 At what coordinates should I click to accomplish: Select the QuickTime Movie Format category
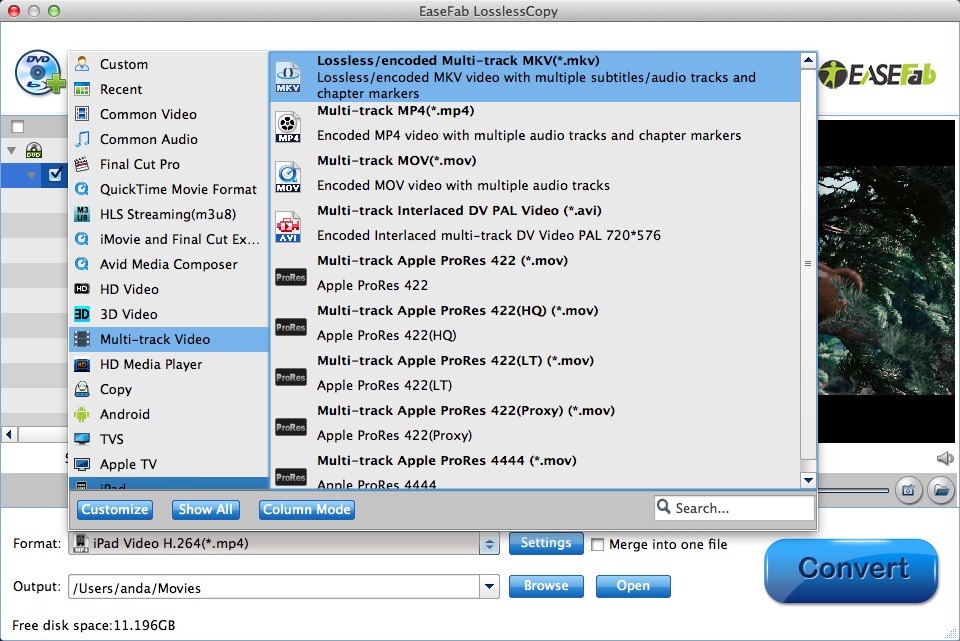pos(169,189)
